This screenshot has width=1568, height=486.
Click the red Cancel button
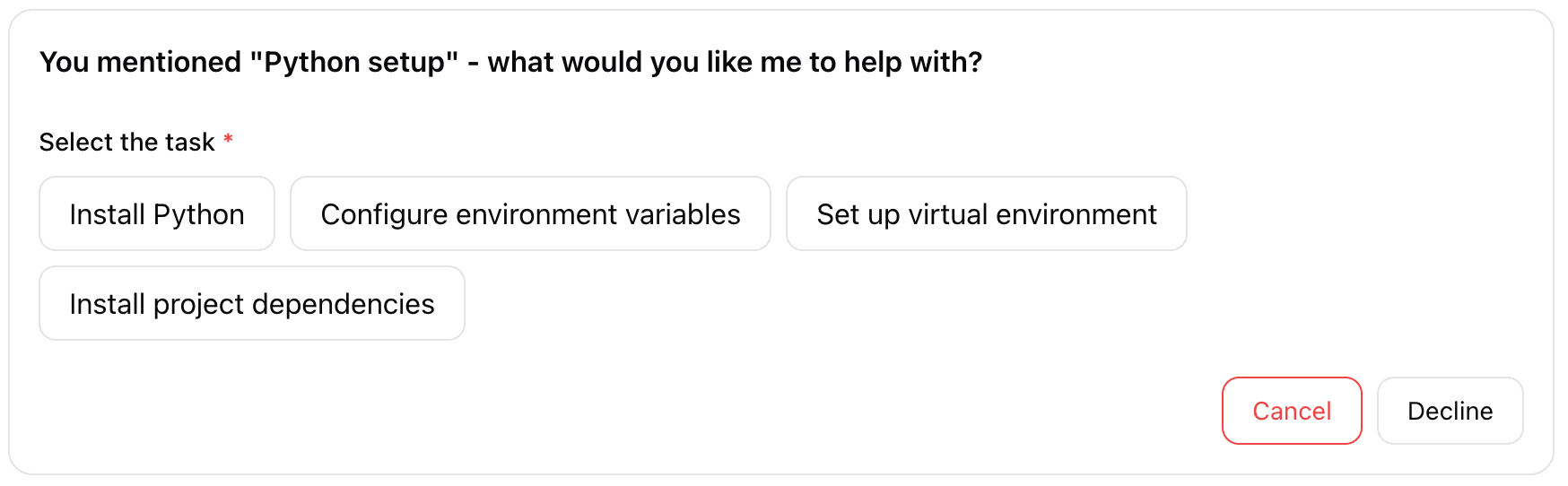point(1291,411)
